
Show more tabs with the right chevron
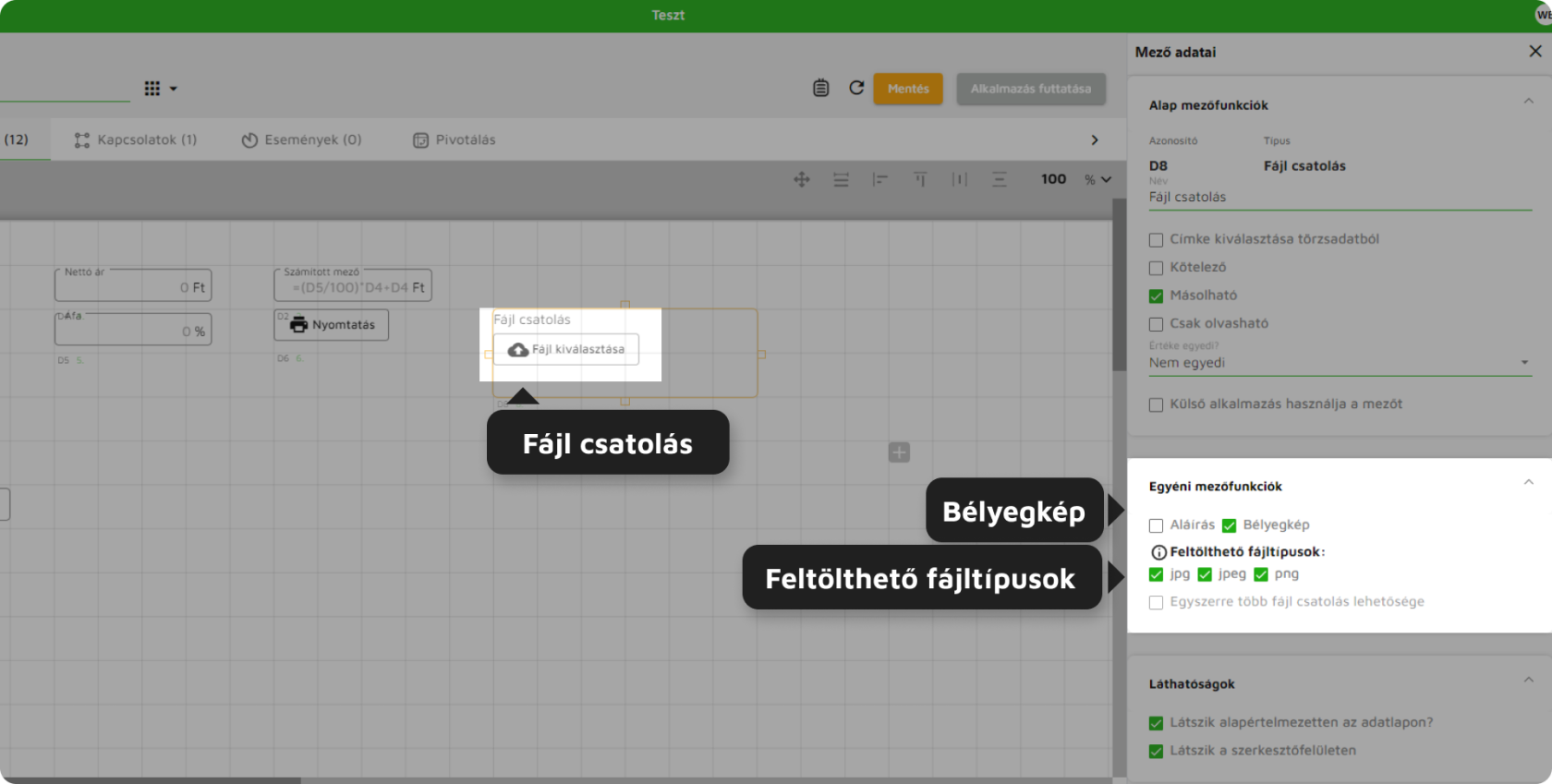click(x=1095, y=140)
